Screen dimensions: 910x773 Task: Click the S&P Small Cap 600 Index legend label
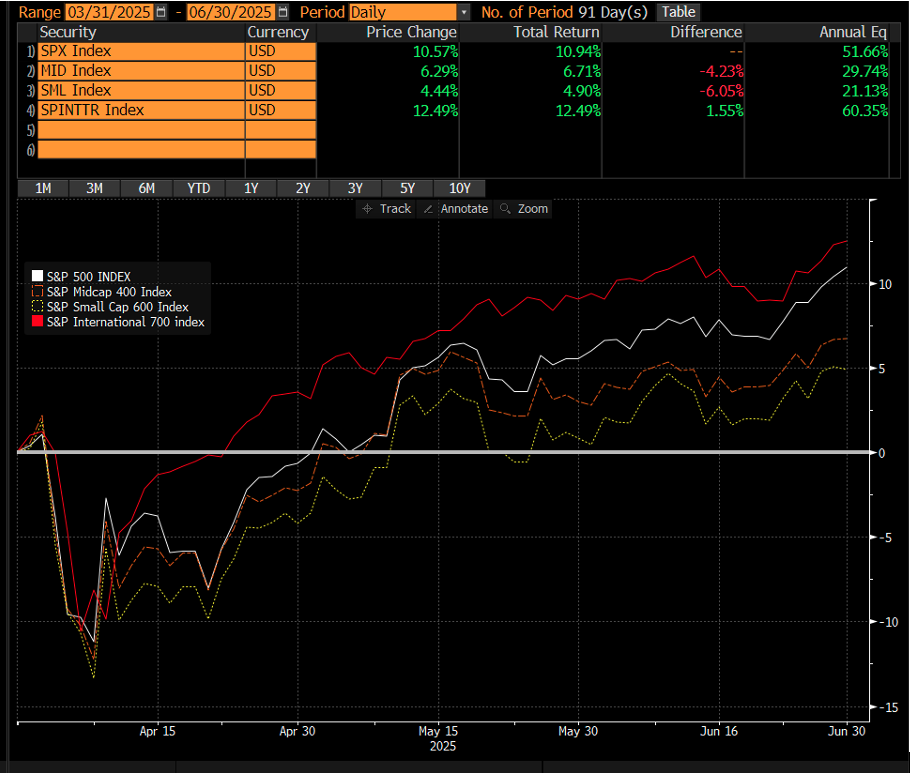(118, 307)
